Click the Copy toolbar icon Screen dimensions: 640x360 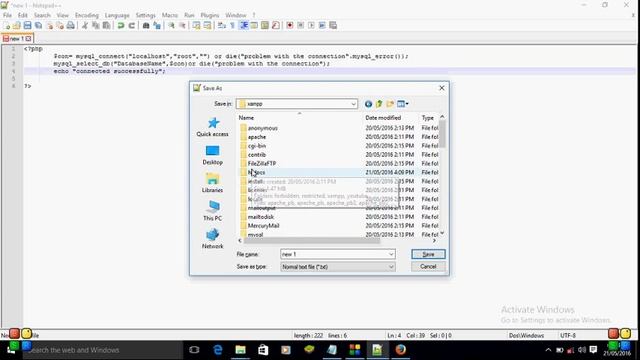(96, 25)
